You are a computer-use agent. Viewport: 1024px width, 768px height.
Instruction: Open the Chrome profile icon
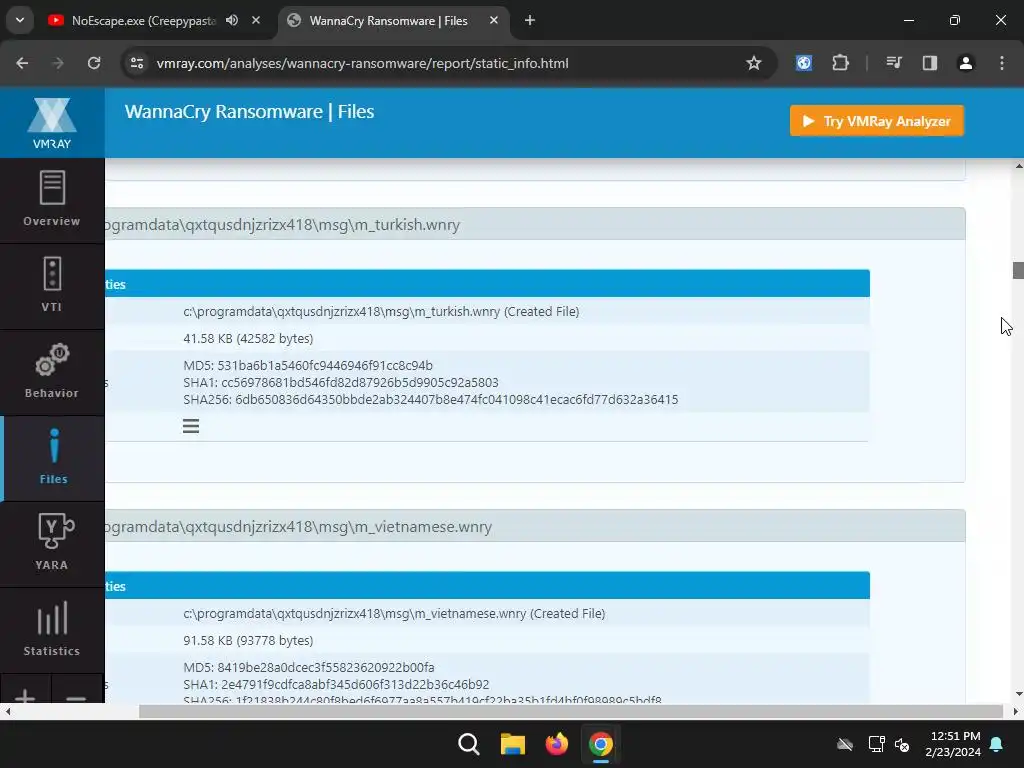click(966, 63)
